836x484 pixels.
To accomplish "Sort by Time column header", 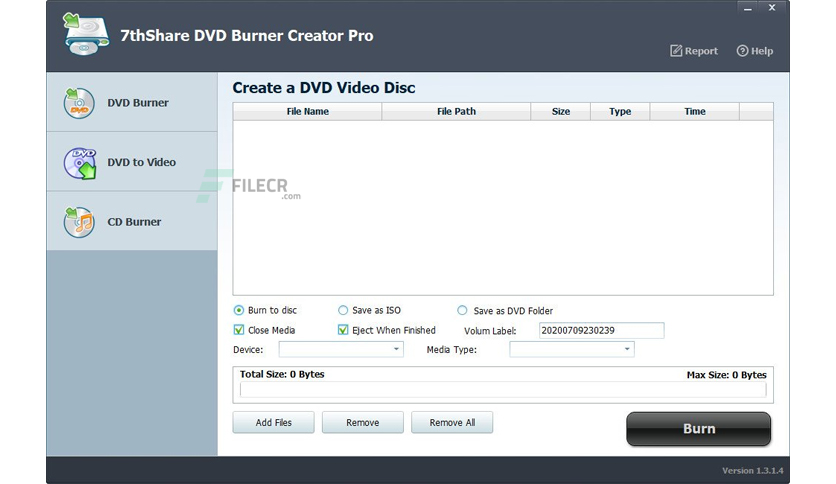I will pyautogui.click(x=695, y=111).
